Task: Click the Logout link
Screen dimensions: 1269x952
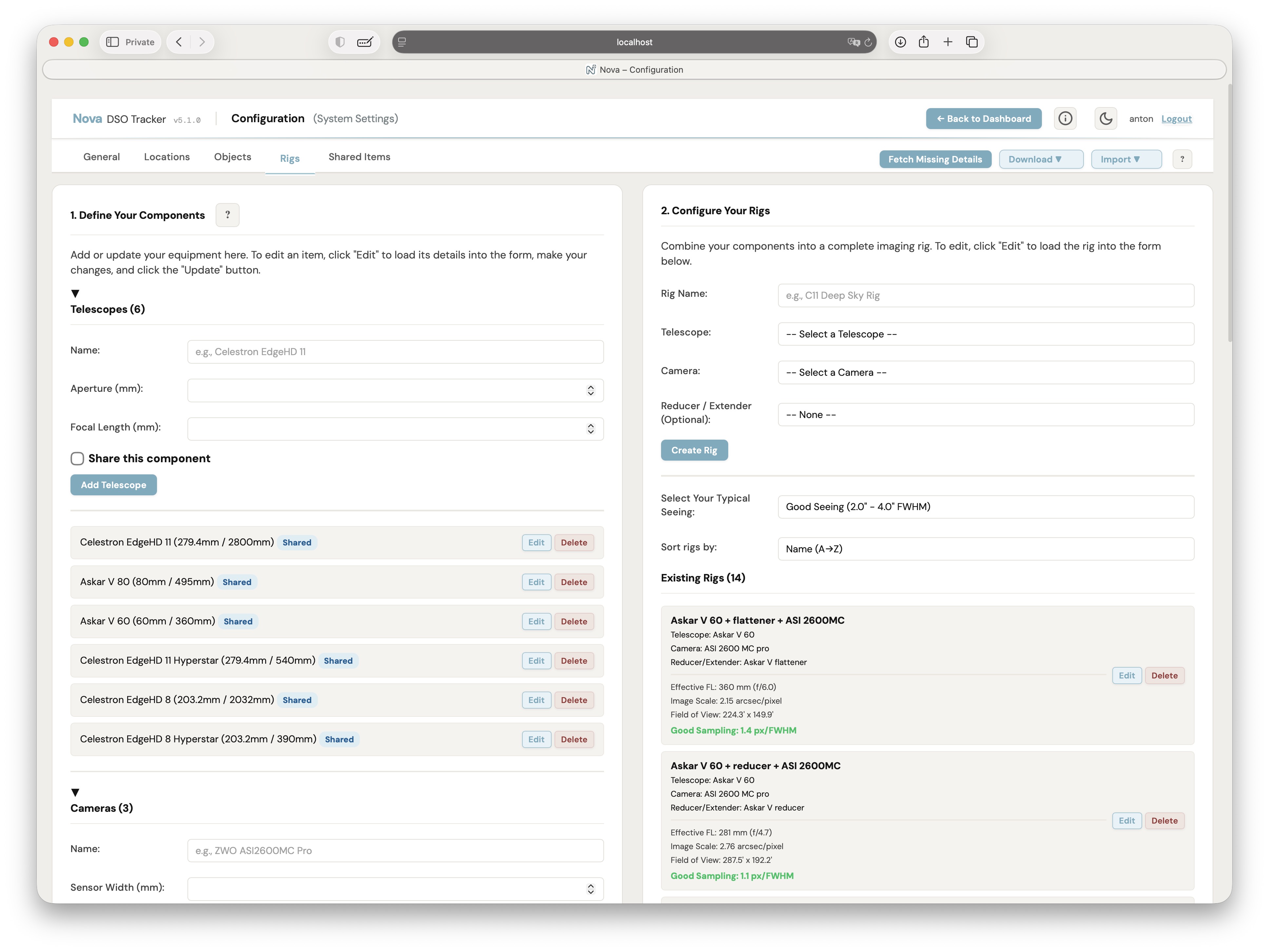Action: coord(1176,119)
